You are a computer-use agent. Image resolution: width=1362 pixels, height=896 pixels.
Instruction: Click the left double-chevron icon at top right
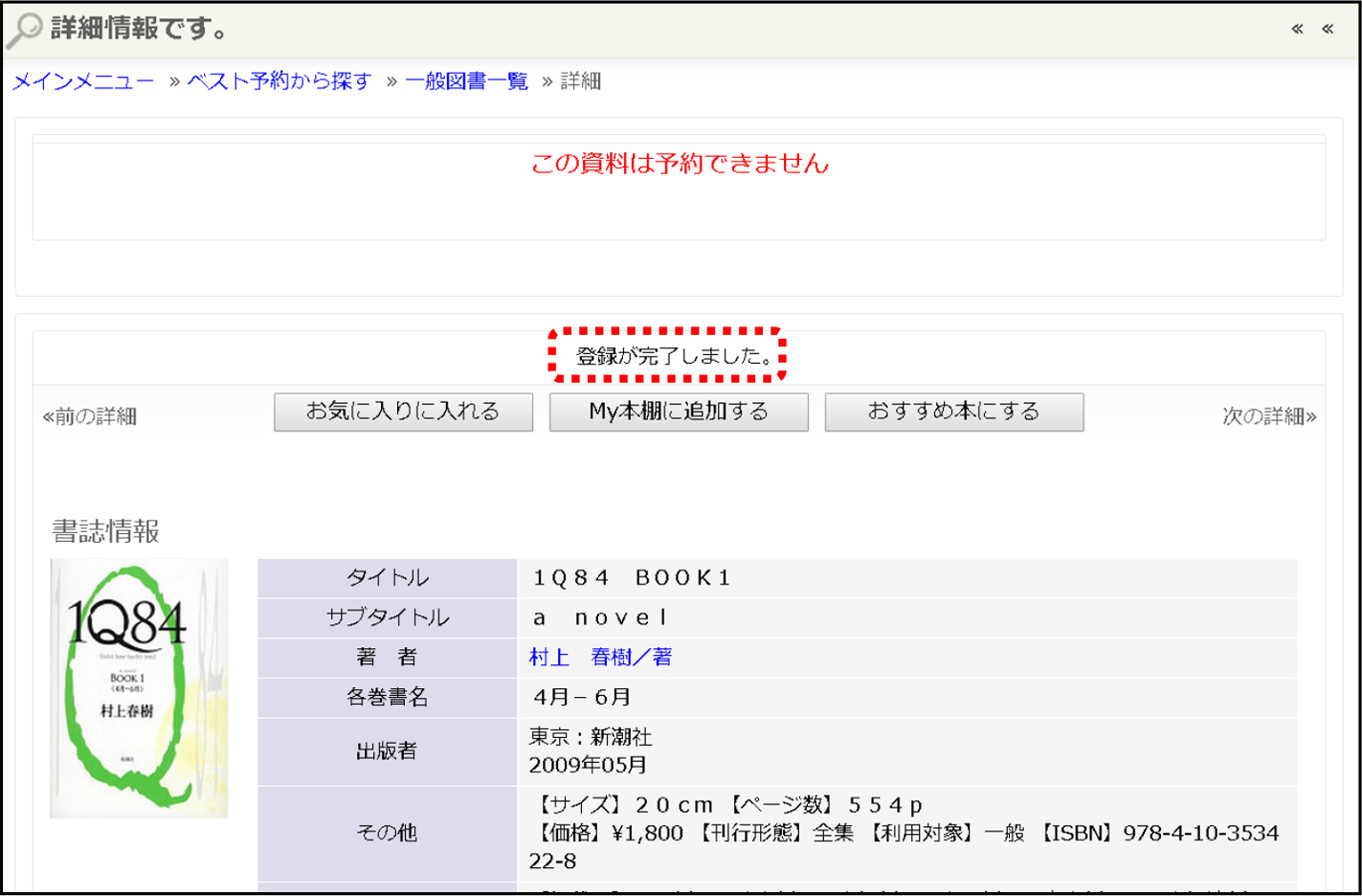point(1297,29)
